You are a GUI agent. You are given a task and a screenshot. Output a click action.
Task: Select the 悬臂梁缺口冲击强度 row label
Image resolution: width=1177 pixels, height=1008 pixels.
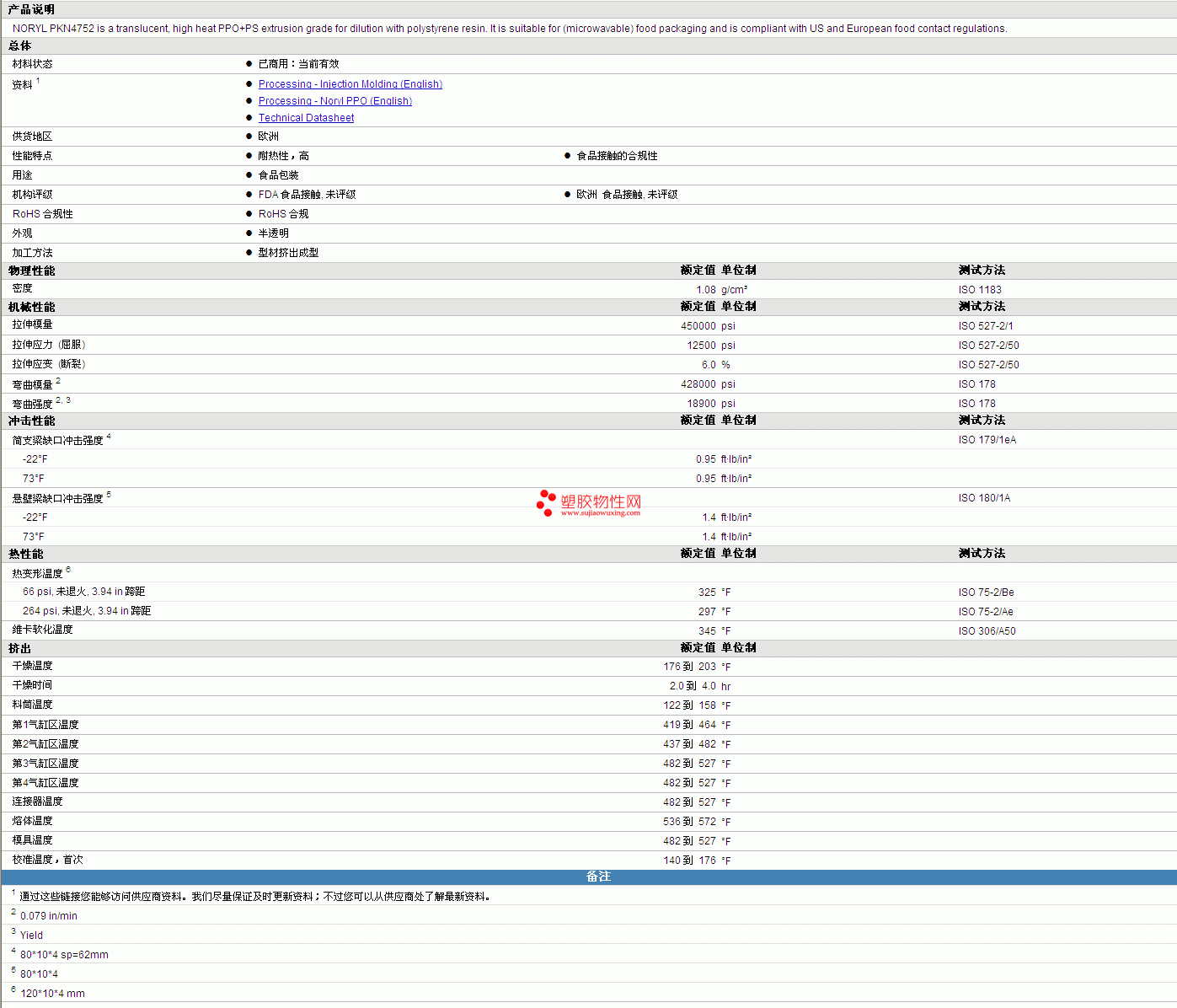click(x=57, y=499)
